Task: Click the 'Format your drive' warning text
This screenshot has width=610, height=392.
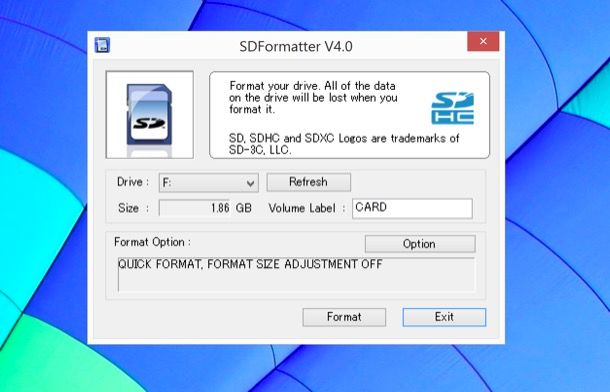Action: [313, 97]
